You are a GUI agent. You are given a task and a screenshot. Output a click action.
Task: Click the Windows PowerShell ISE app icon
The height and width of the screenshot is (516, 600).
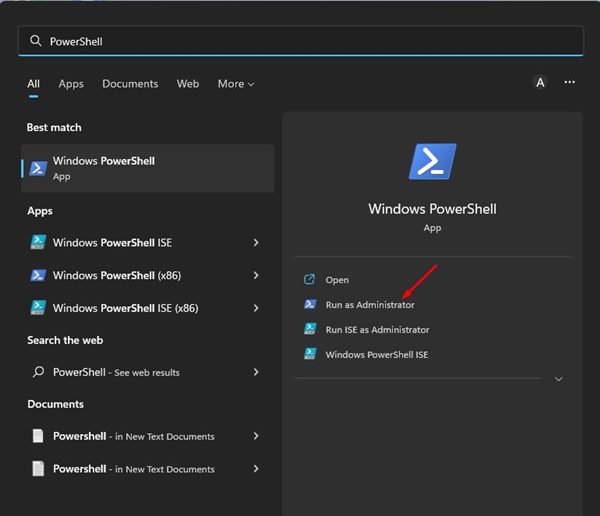tap(38, 243)
